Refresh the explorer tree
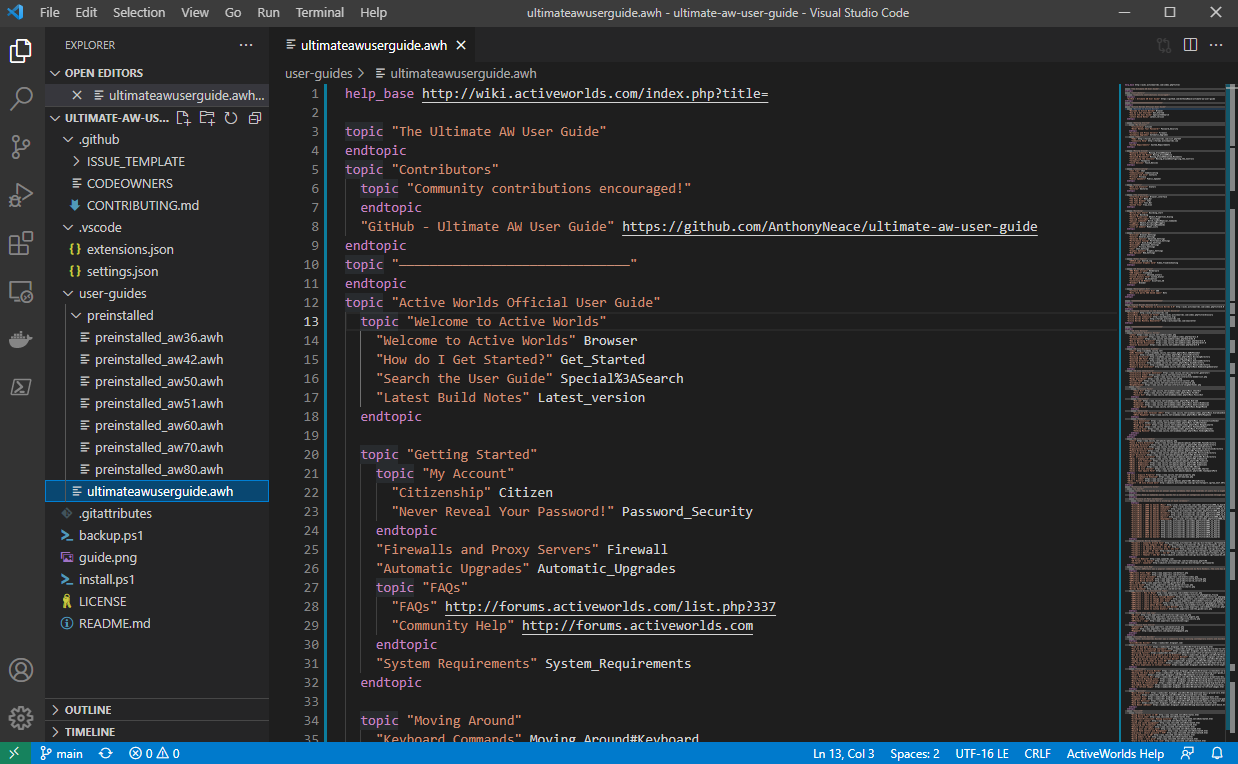1238x764 pixels. [231, 118]
